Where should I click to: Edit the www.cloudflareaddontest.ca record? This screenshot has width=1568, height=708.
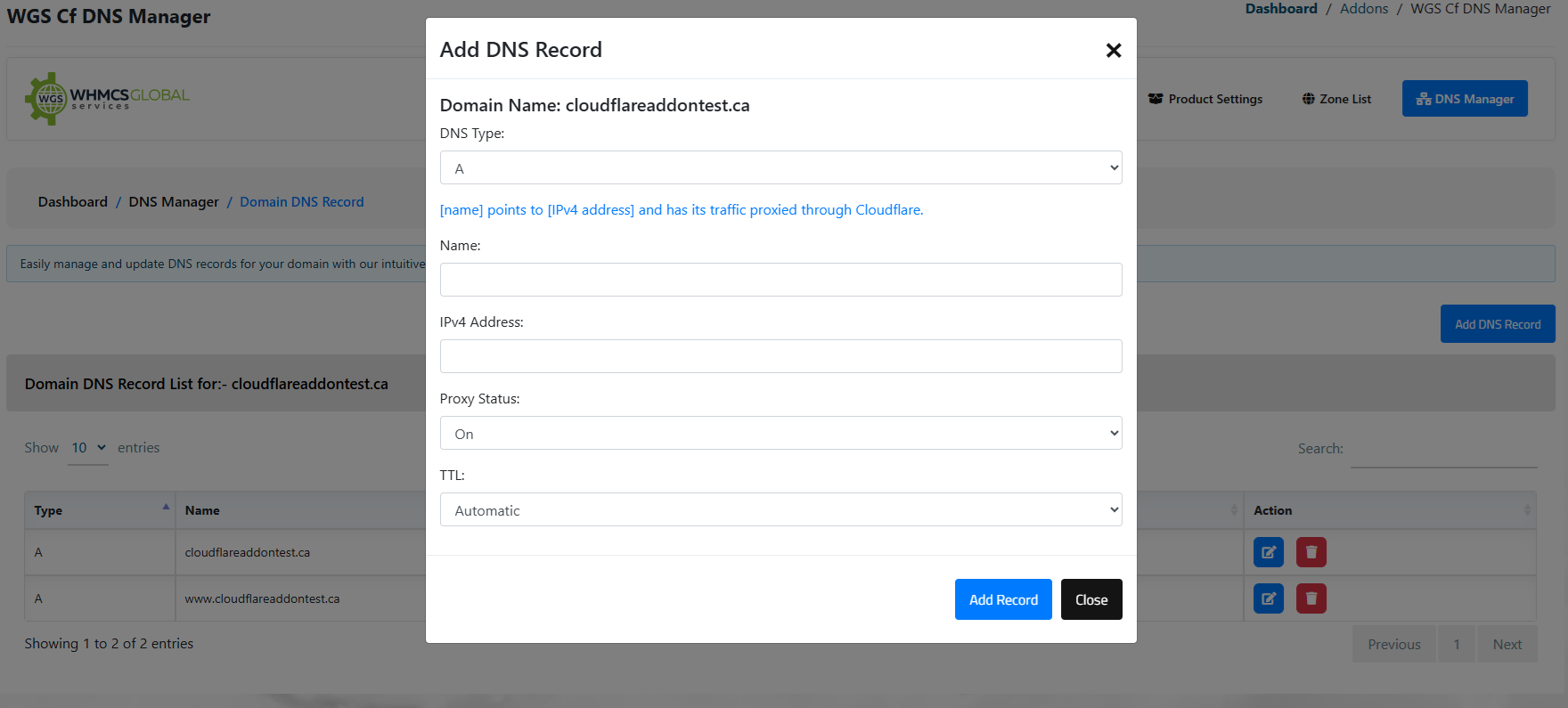(x=1268, y=598)
